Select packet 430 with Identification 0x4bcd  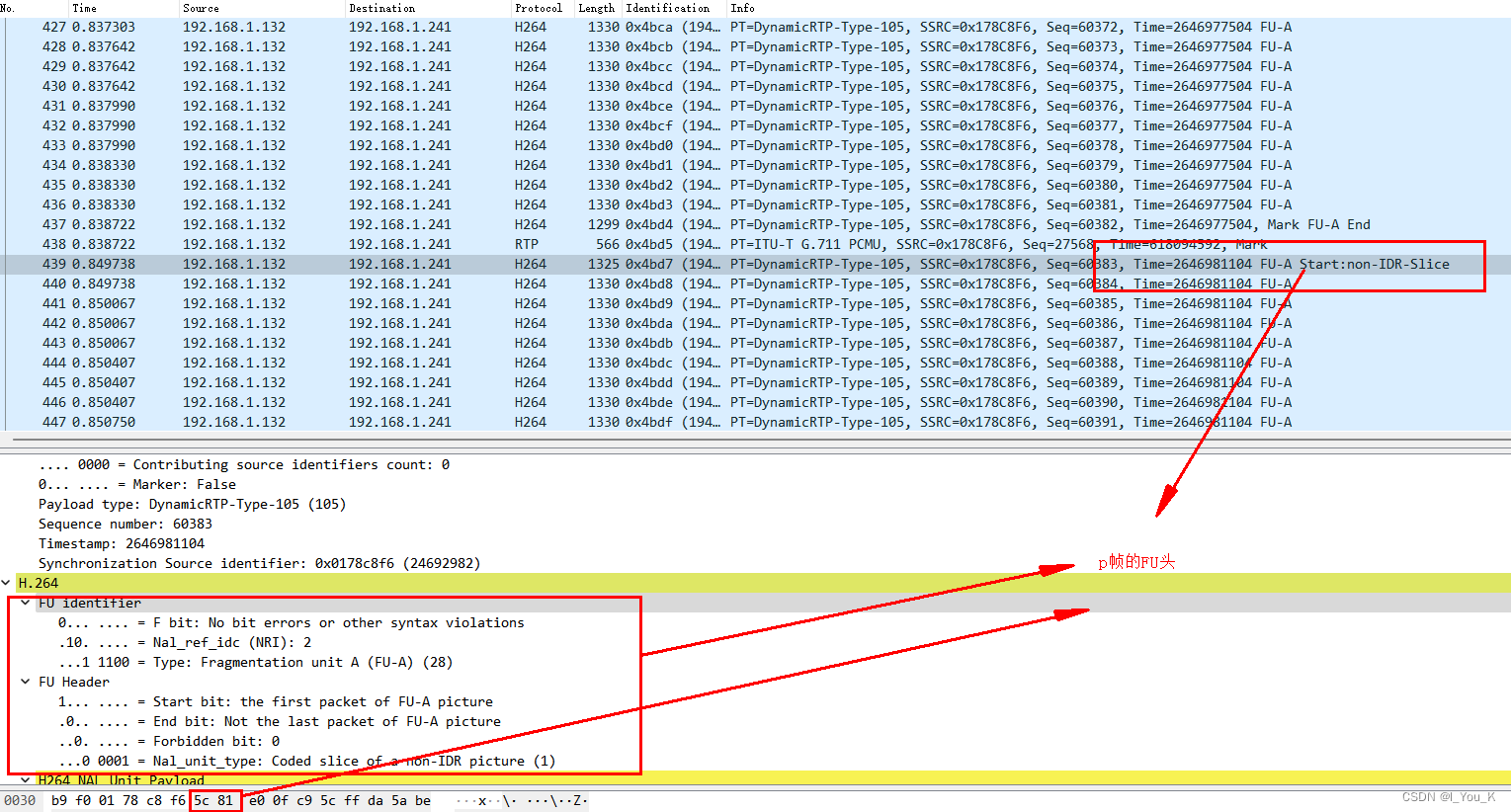tap(755, 86)
